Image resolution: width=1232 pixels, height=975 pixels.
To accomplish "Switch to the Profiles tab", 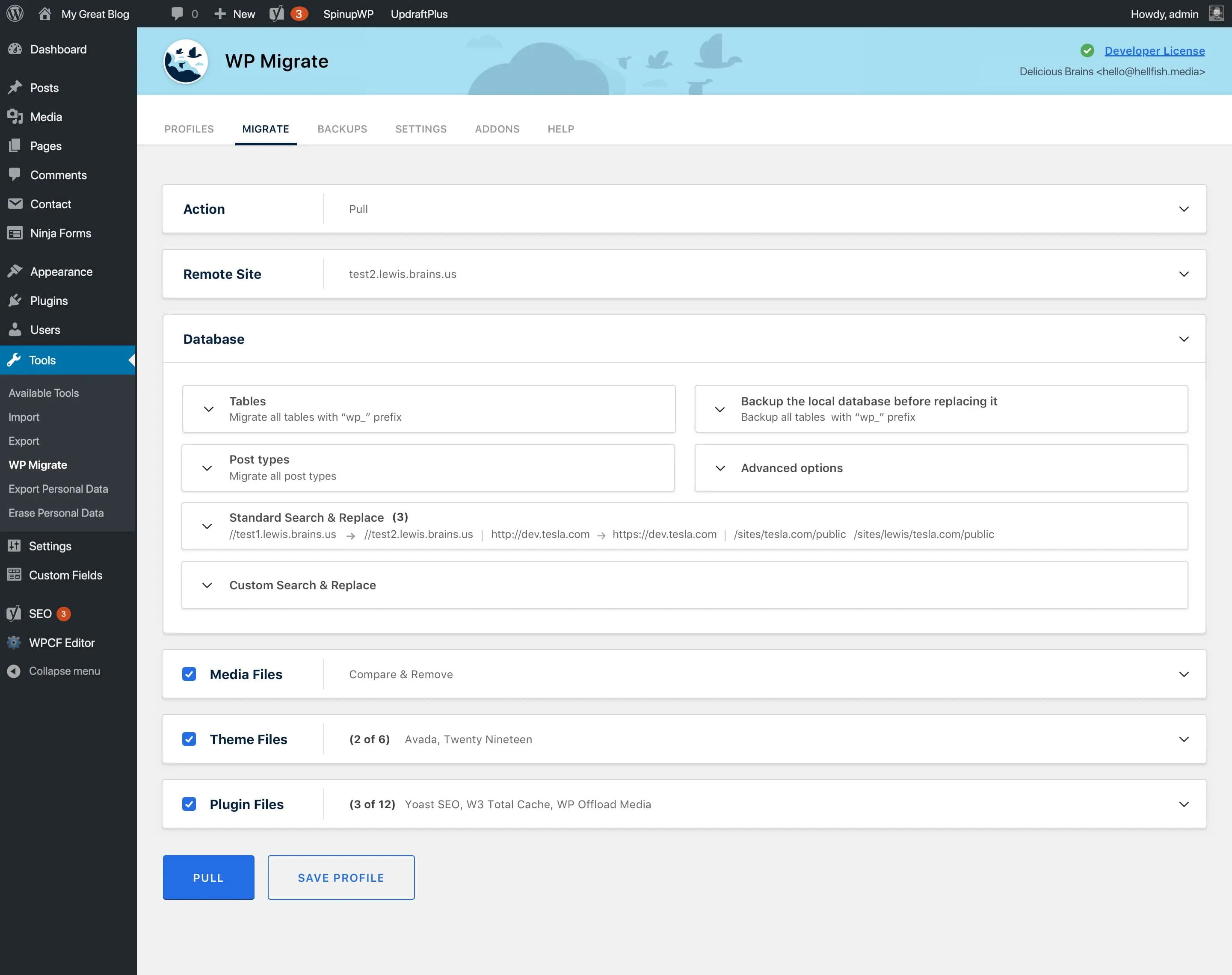I will tap(189, 129).
